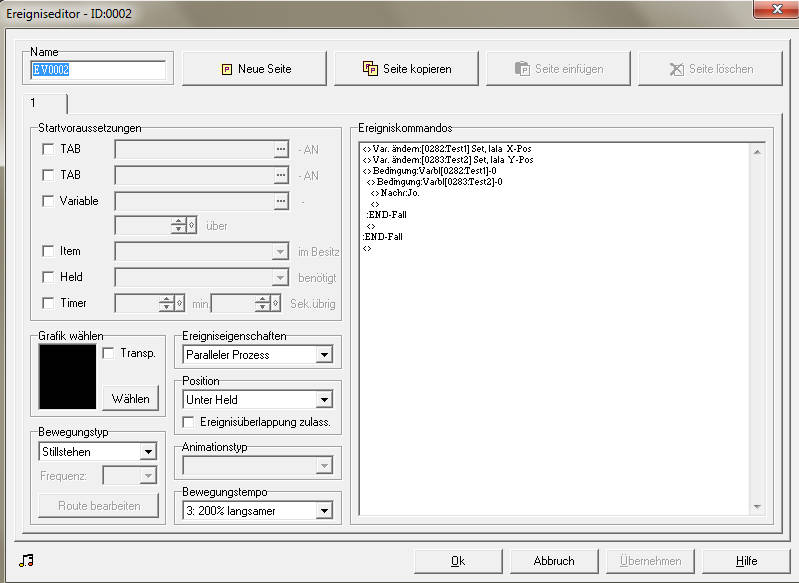
Task: Enable the first TAB checkbox
Action: point(48,149)
